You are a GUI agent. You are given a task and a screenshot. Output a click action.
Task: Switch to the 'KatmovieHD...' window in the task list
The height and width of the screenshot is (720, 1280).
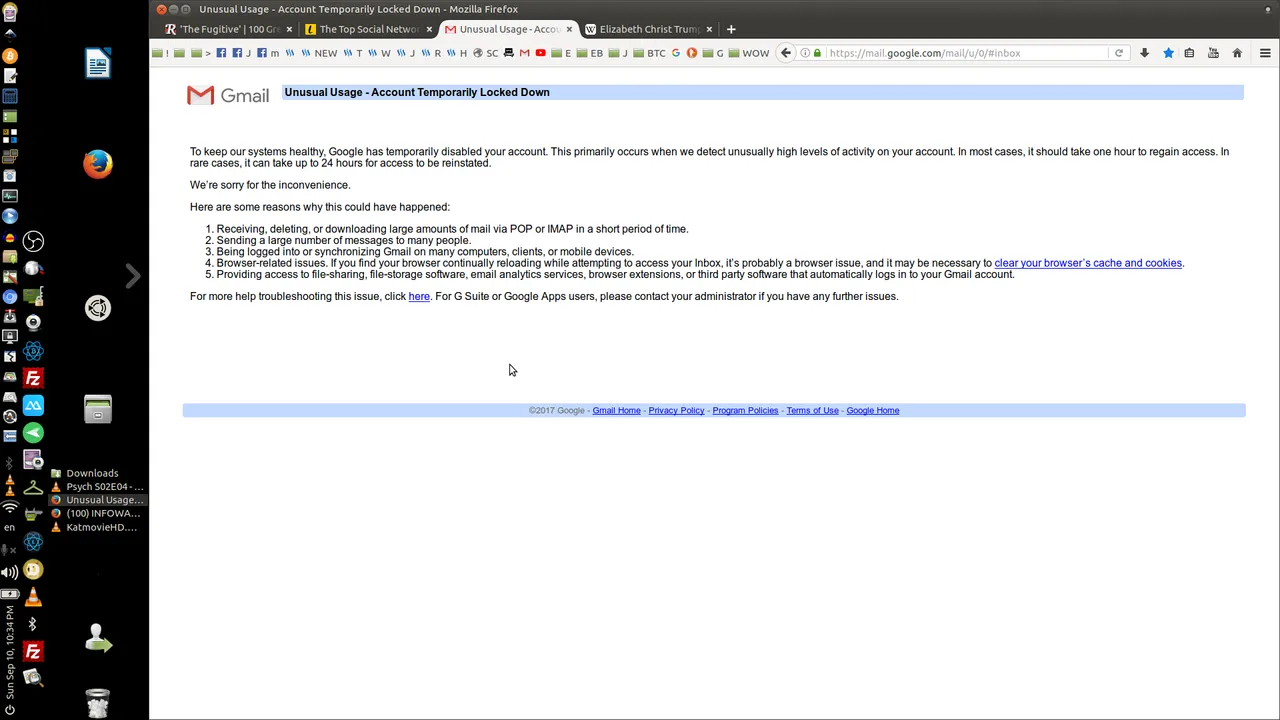(x=96, y=527)
